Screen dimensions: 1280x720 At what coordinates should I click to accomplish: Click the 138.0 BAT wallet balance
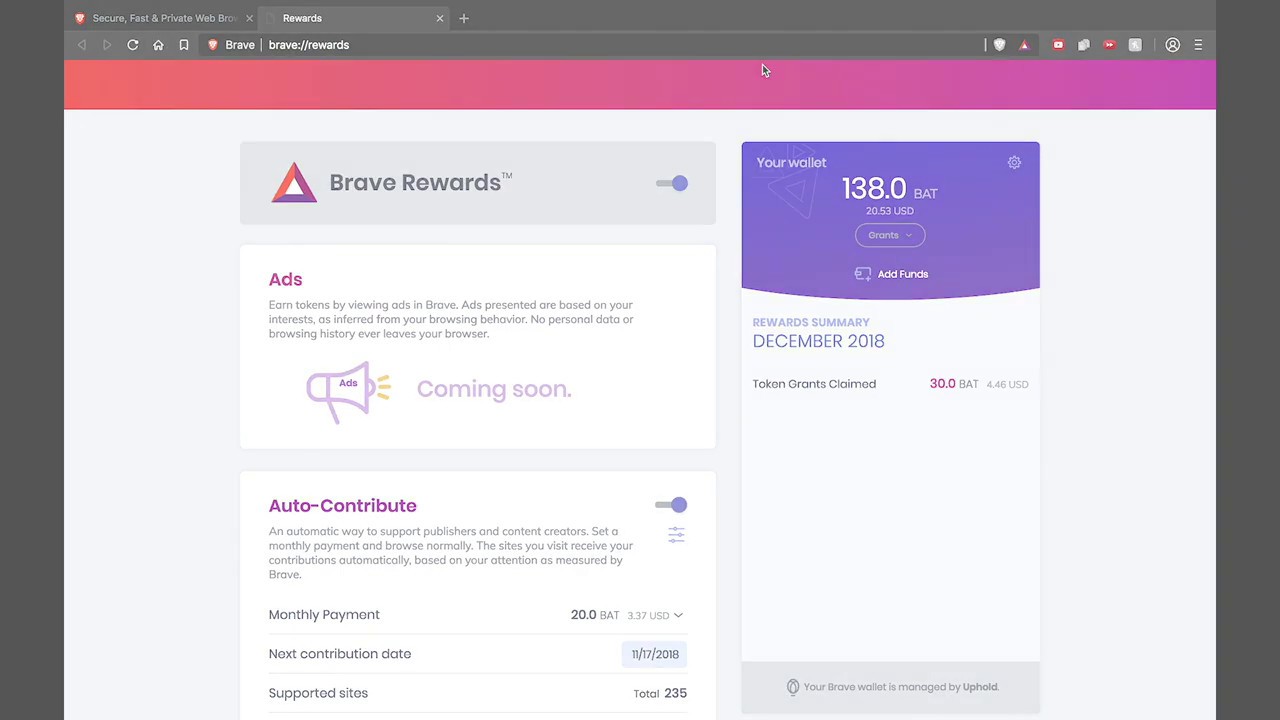click(x=890, y=189)
